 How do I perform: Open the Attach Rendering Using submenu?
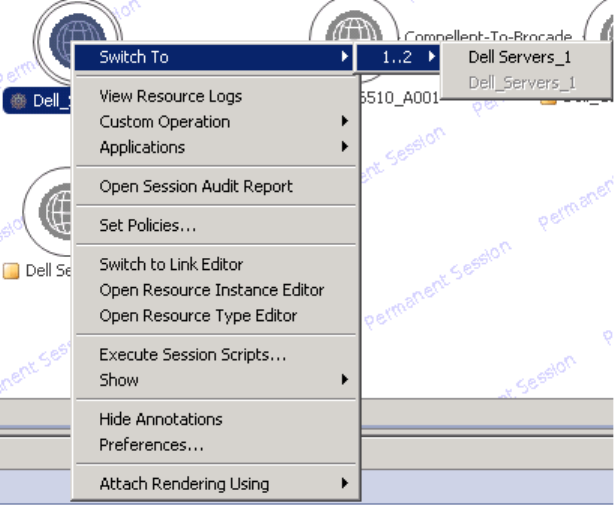[x=213, y=484]
